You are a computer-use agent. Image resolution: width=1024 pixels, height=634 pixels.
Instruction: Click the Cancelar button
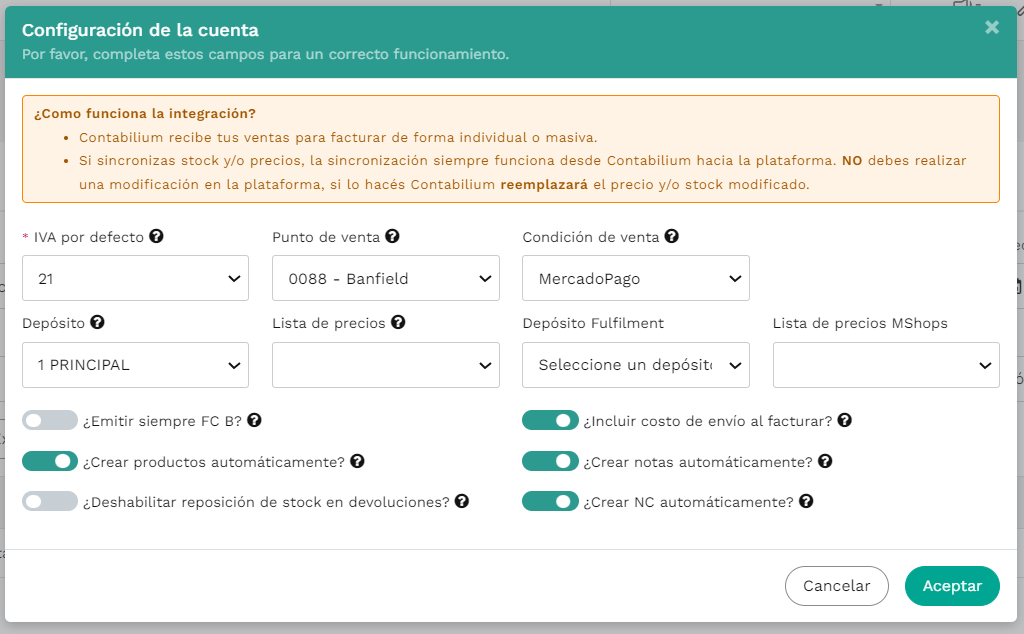(837, 586)
